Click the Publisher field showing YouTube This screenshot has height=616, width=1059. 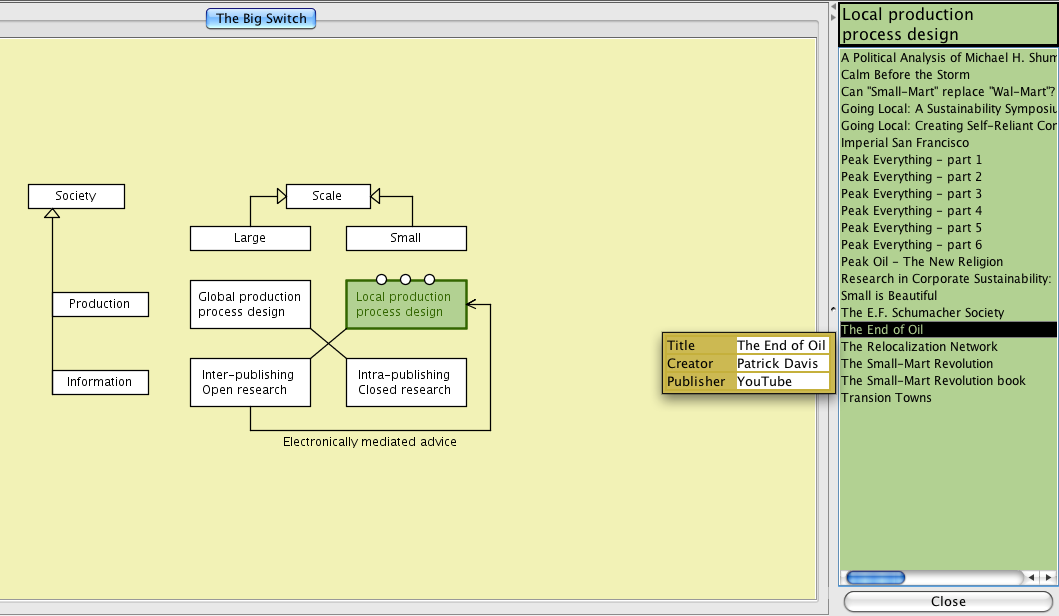[782, 381]
